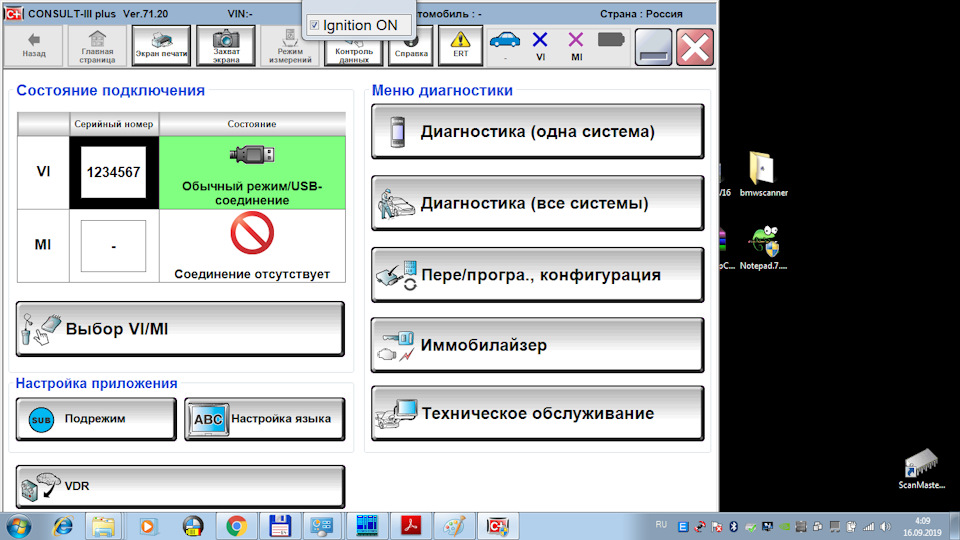This screenshot has width=960, height=540.
Task: Launch Internet Explorer from taskbar
Action: pos(62,527)
